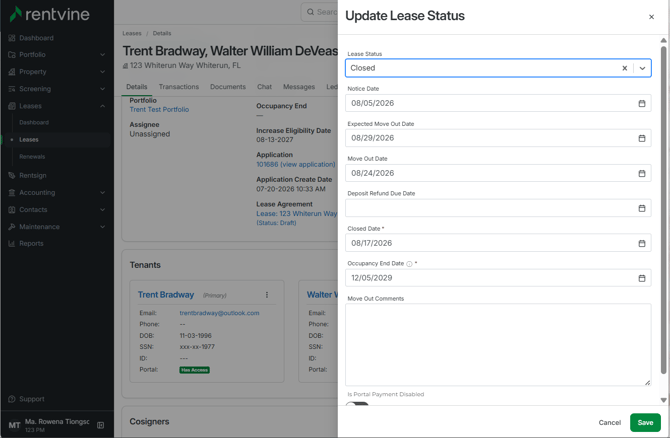Collapse sidebar using bottom panel icon
The width and height of the screenshot is (670, 438).
[100, 425]
